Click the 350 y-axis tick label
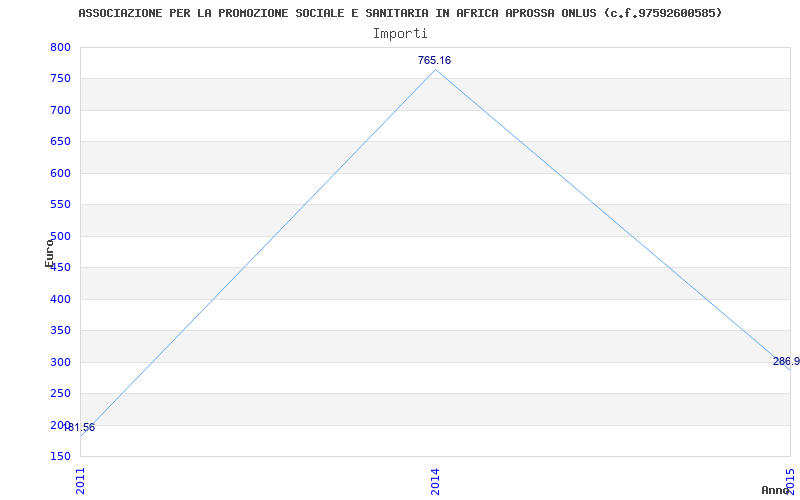 click(x=60, y=331)
